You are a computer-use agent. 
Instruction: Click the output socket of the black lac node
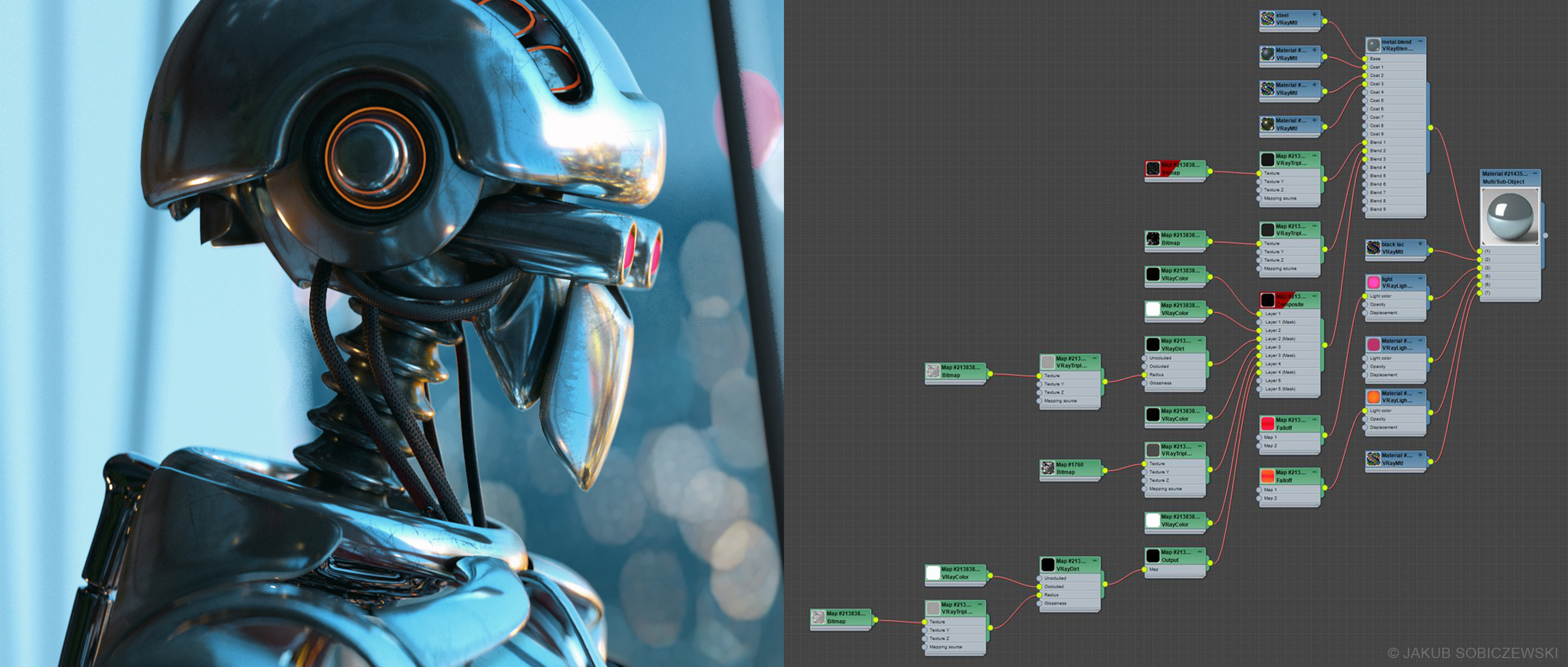[1431, 250]
